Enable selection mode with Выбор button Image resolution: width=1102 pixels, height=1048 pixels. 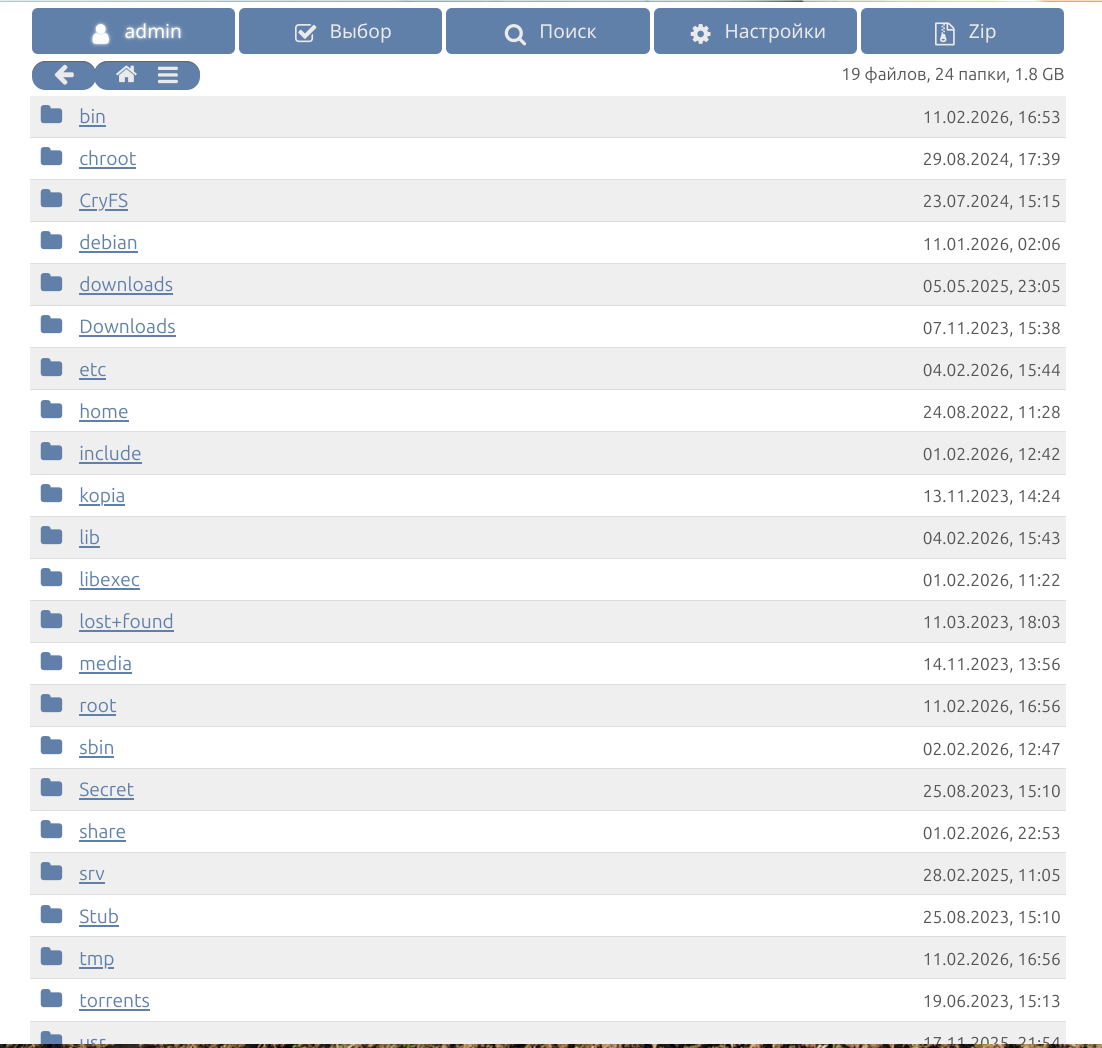pos(341,32)
